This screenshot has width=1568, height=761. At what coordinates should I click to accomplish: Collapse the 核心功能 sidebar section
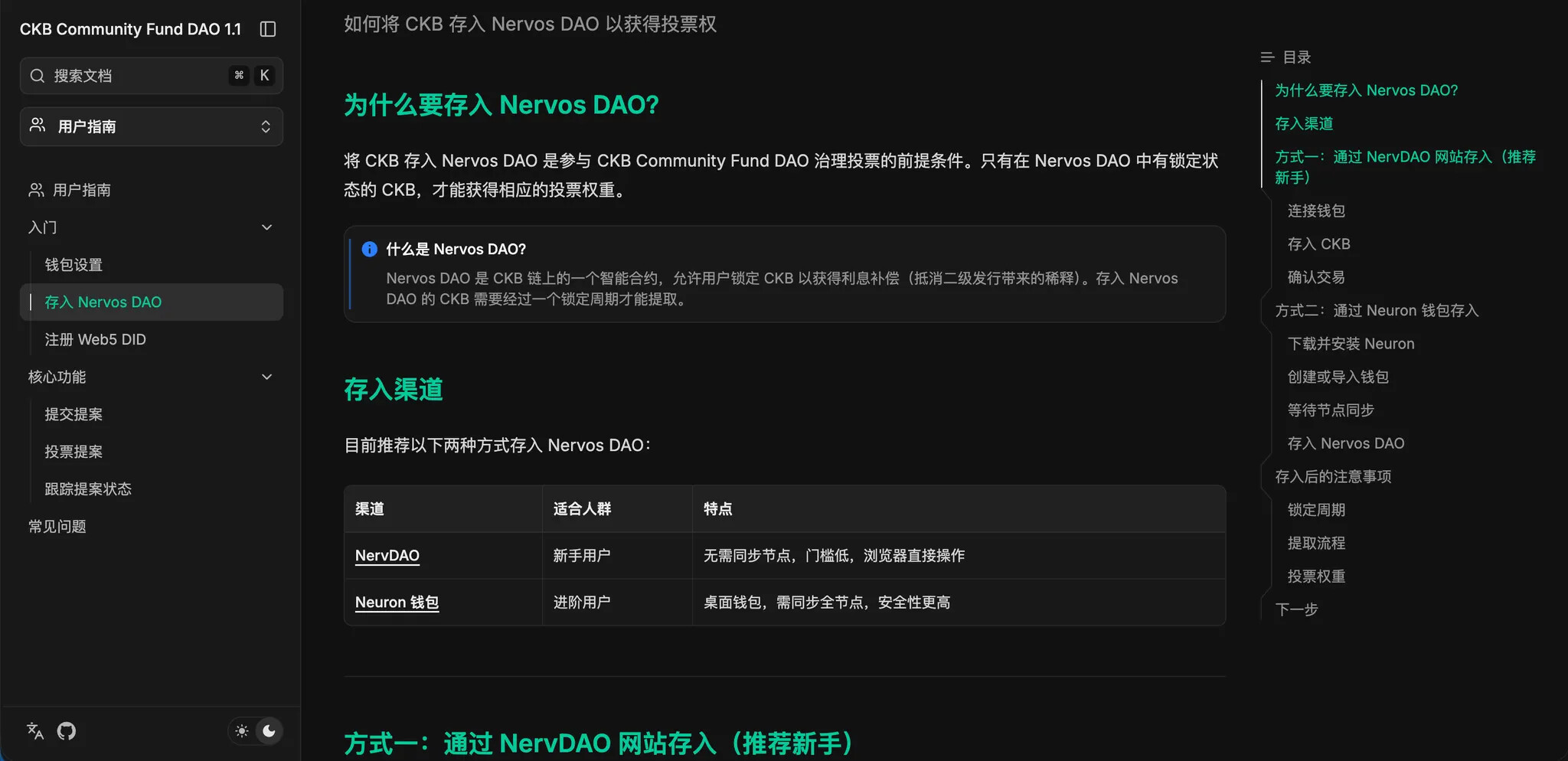pos(266,377)
